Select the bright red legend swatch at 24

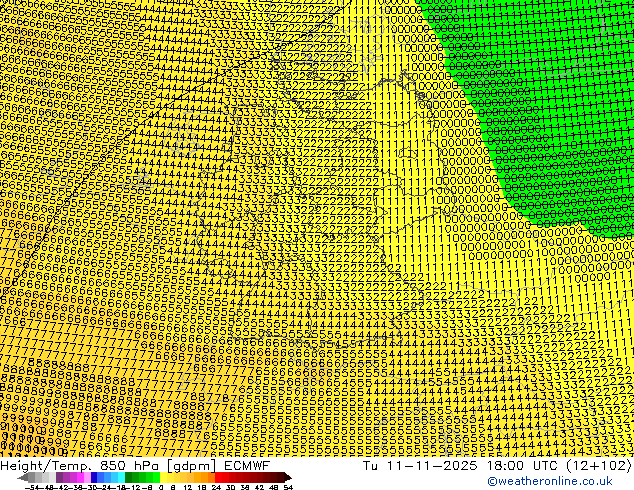(218, 477)
